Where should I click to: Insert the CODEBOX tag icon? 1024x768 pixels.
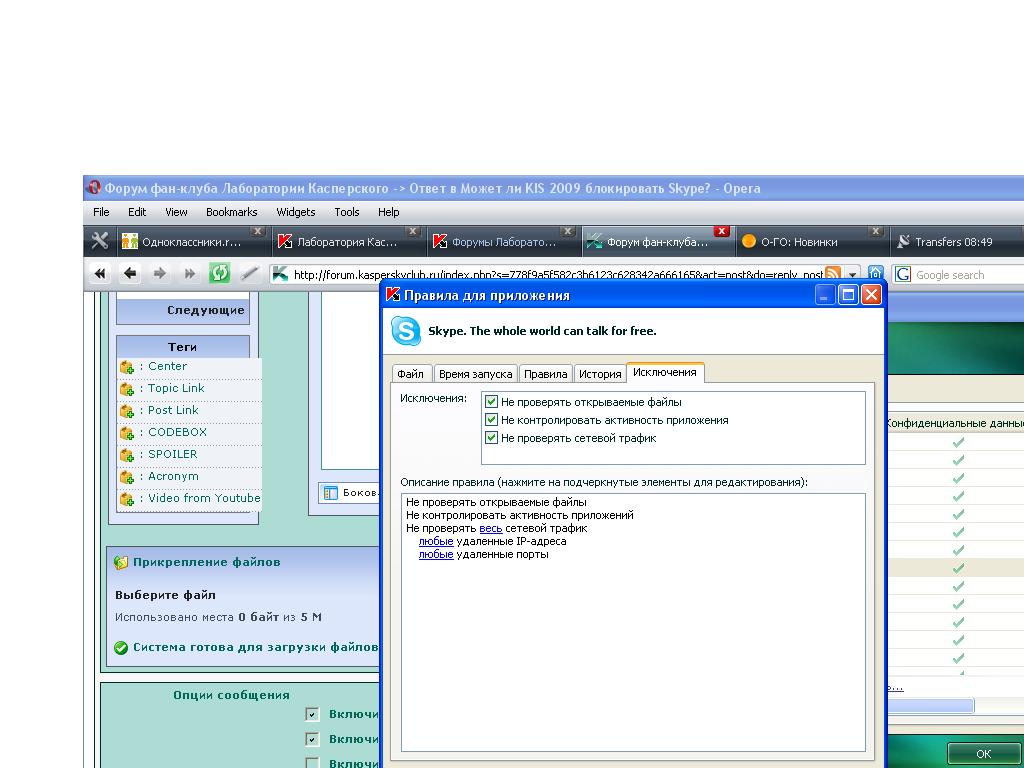click(127, 434)
